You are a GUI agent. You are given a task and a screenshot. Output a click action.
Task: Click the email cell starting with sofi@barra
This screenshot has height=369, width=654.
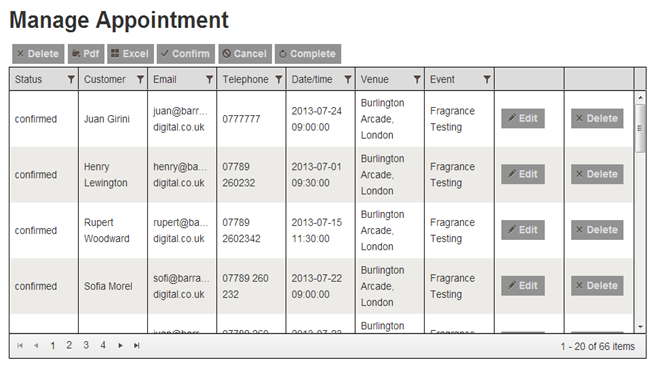point(182,286)
